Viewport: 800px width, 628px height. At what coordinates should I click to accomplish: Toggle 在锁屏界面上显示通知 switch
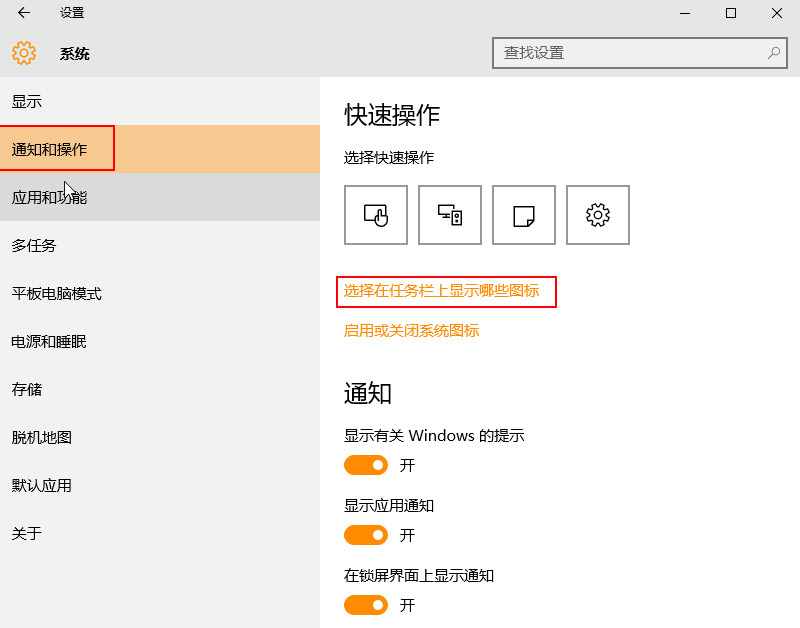pyautogui.click(x=366, y=605)
